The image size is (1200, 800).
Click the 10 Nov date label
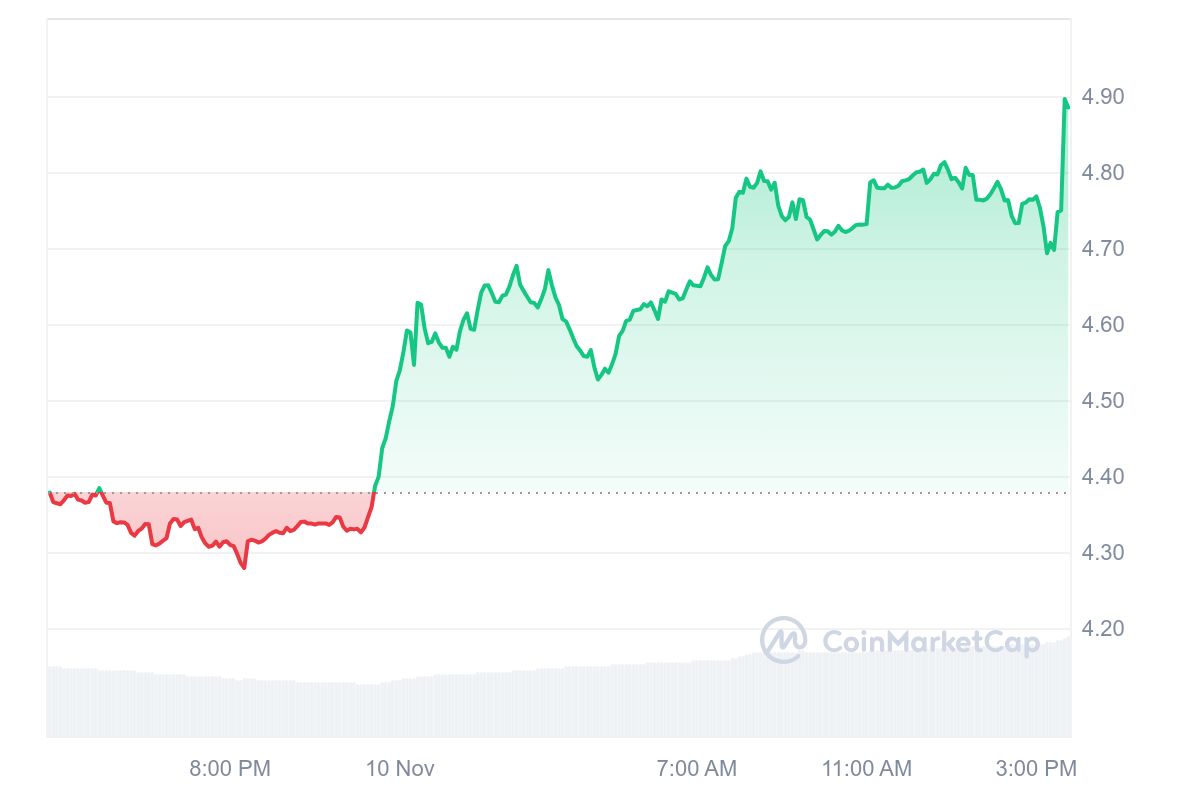pyautogui.click(x=400, y=768)
